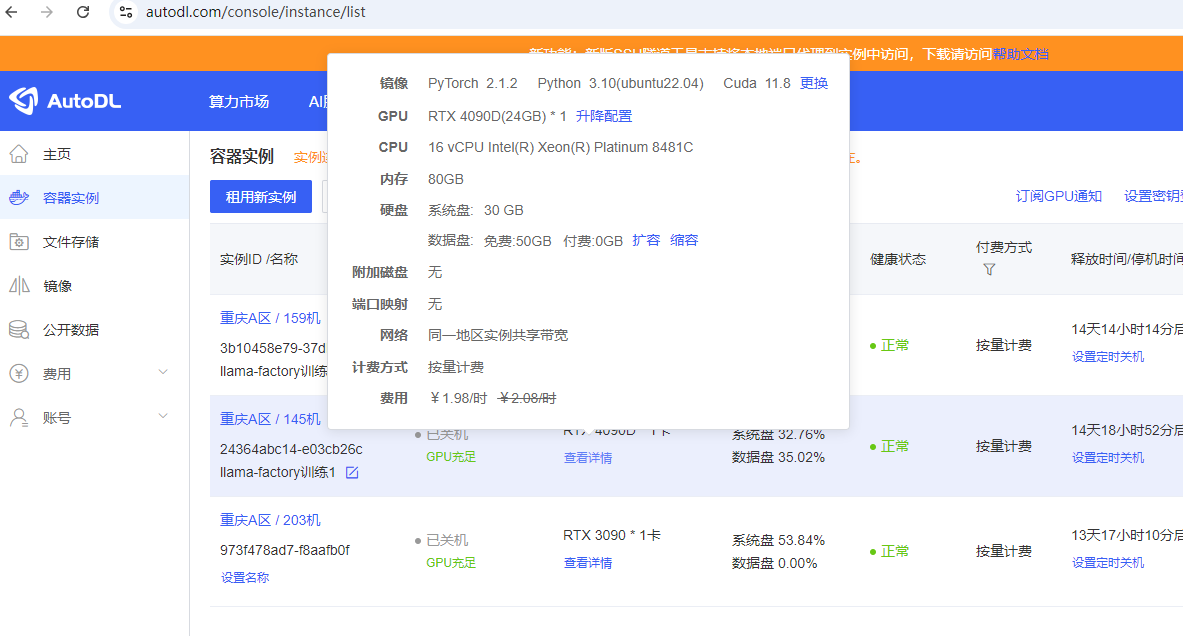Image resolution: width=1183 pixels, height=636 pixels.
Task: Click 扩容 to expand the data disk
Action: (x=646, y=240)
